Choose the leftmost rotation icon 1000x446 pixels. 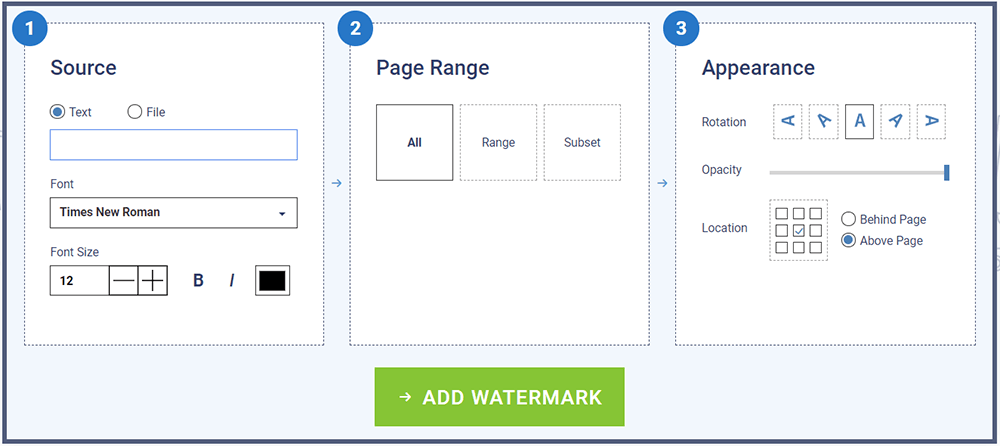(x=788, y=122)
